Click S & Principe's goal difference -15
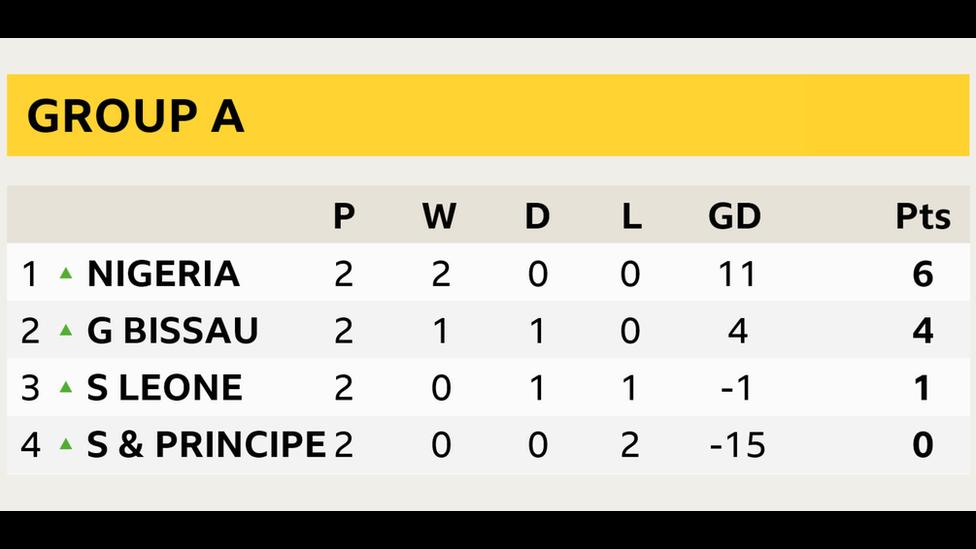Screen dimensions: 976x549 coord(737,444)
